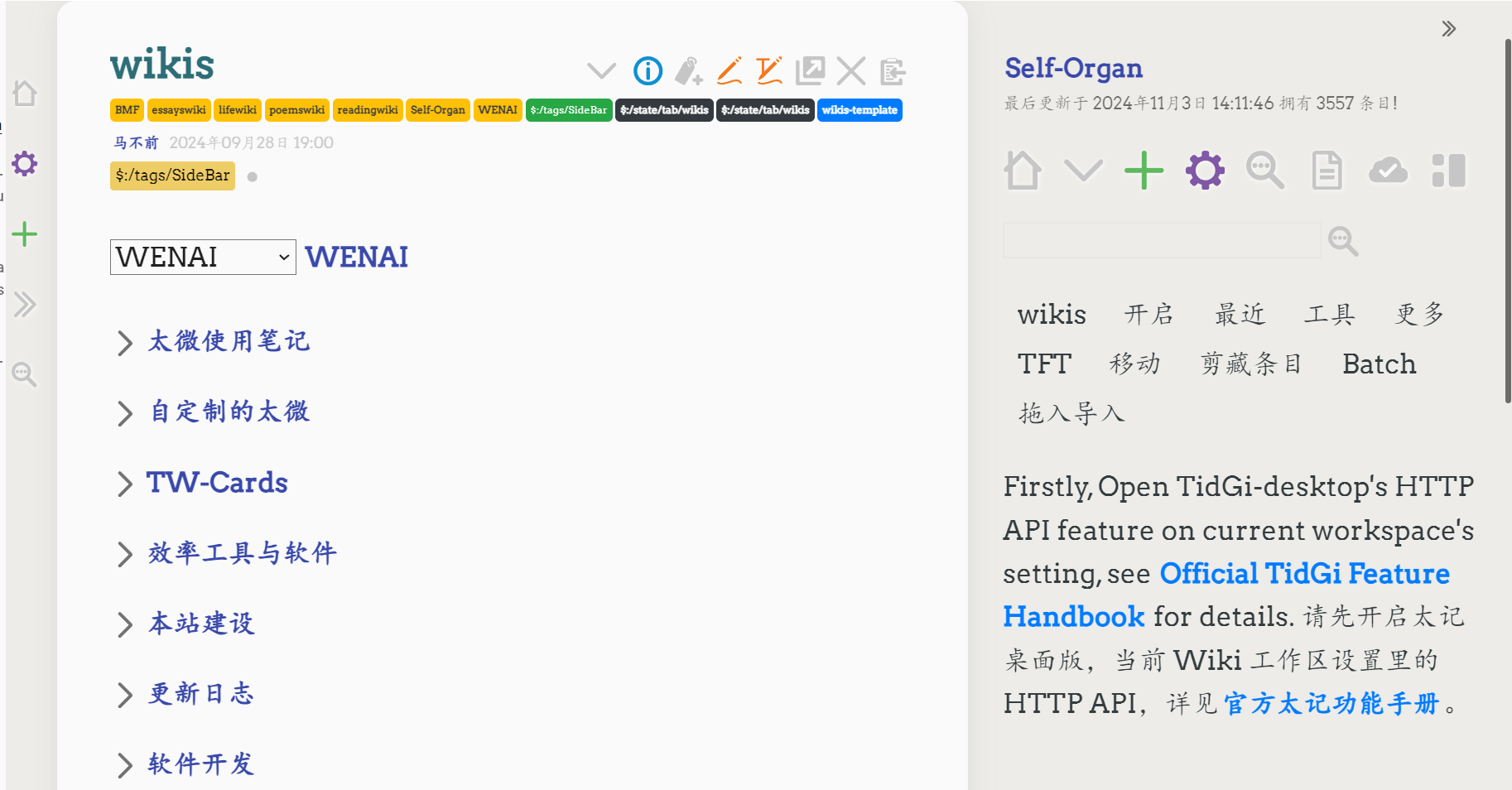Click the WENAI tag pill

coord(498,110)
